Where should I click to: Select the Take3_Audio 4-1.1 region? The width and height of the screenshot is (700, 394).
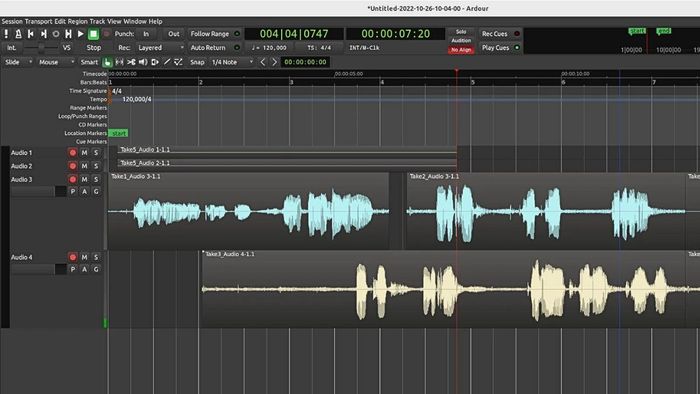(443, 289)
